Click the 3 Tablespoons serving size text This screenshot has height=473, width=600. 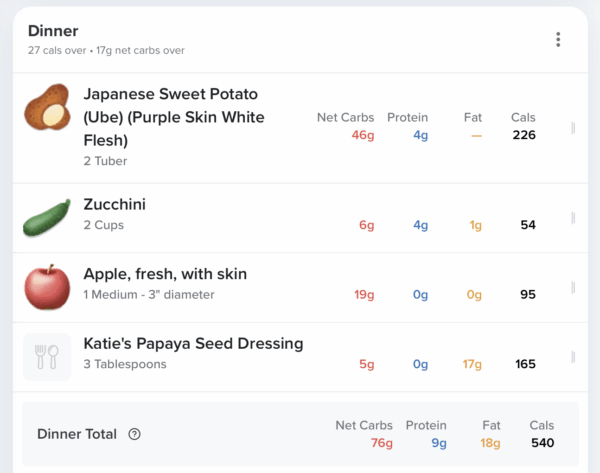(x=125, y=364)
